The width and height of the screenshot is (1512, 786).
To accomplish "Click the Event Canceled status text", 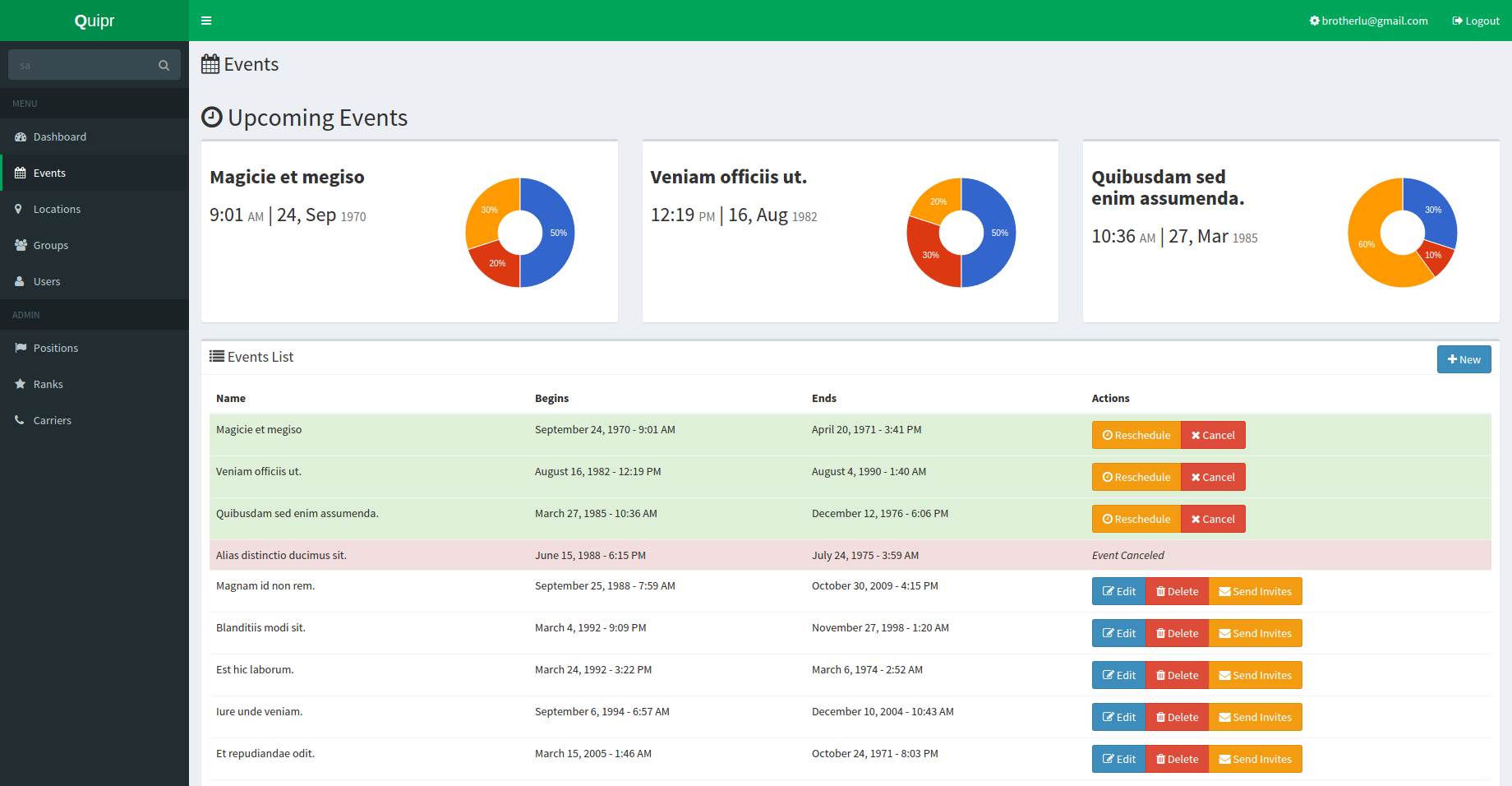I will click(1127, 555).
